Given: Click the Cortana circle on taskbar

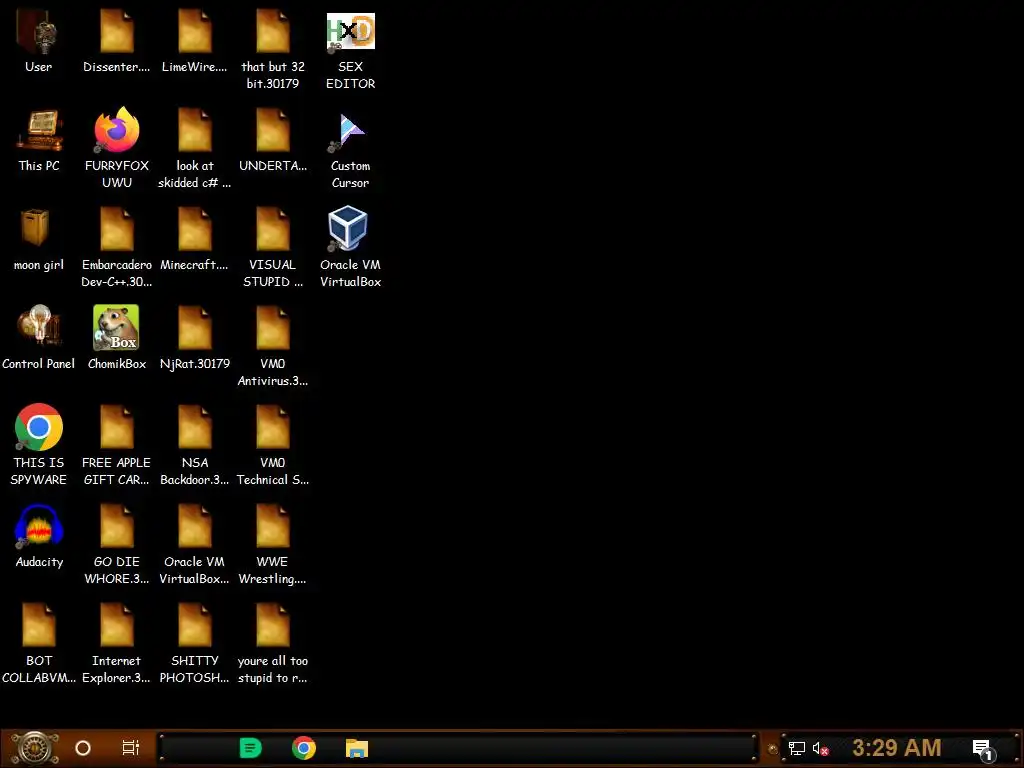Looking at the screenshot, I should tap(83, 748).
